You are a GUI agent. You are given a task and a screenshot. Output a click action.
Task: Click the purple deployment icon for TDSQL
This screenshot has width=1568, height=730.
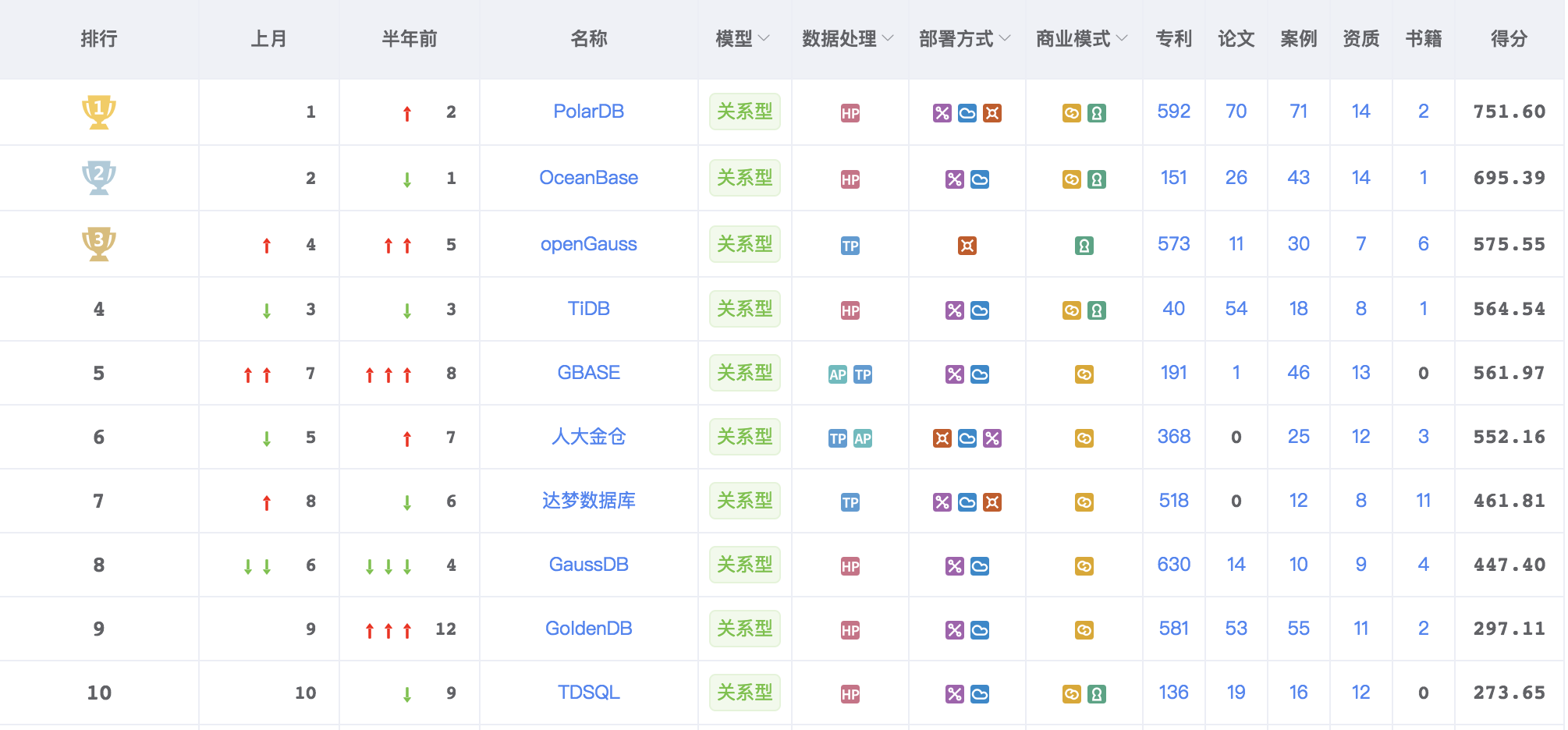[x=955, y=694]
